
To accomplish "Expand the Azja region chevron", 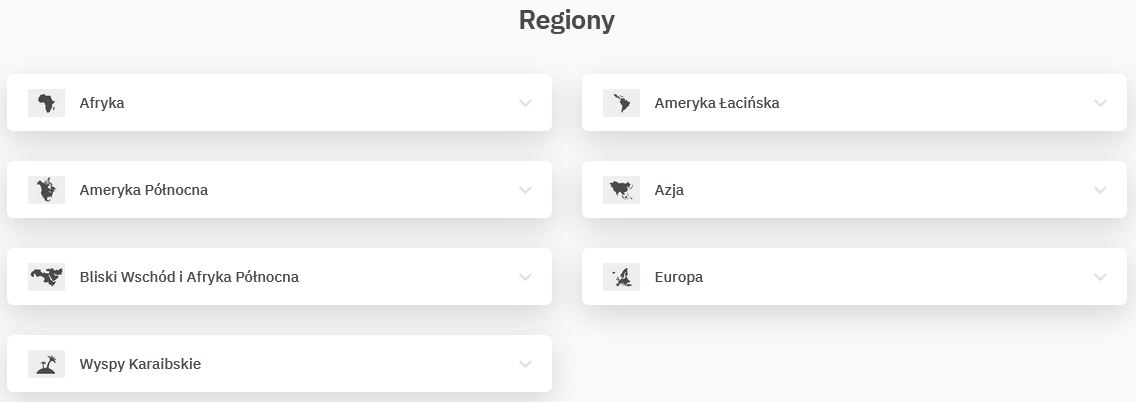I will click(x=1100, y=190).
